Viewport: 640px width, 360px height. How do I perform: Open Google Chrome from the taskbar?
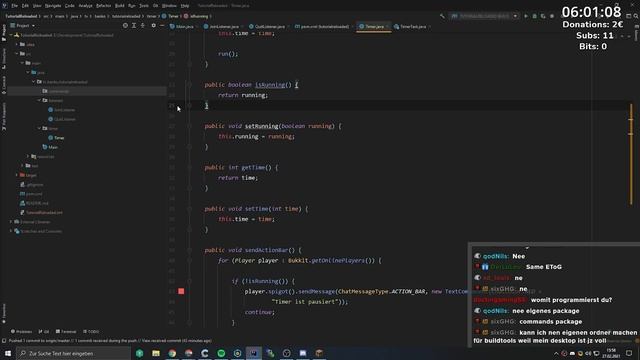click(172, 353)
